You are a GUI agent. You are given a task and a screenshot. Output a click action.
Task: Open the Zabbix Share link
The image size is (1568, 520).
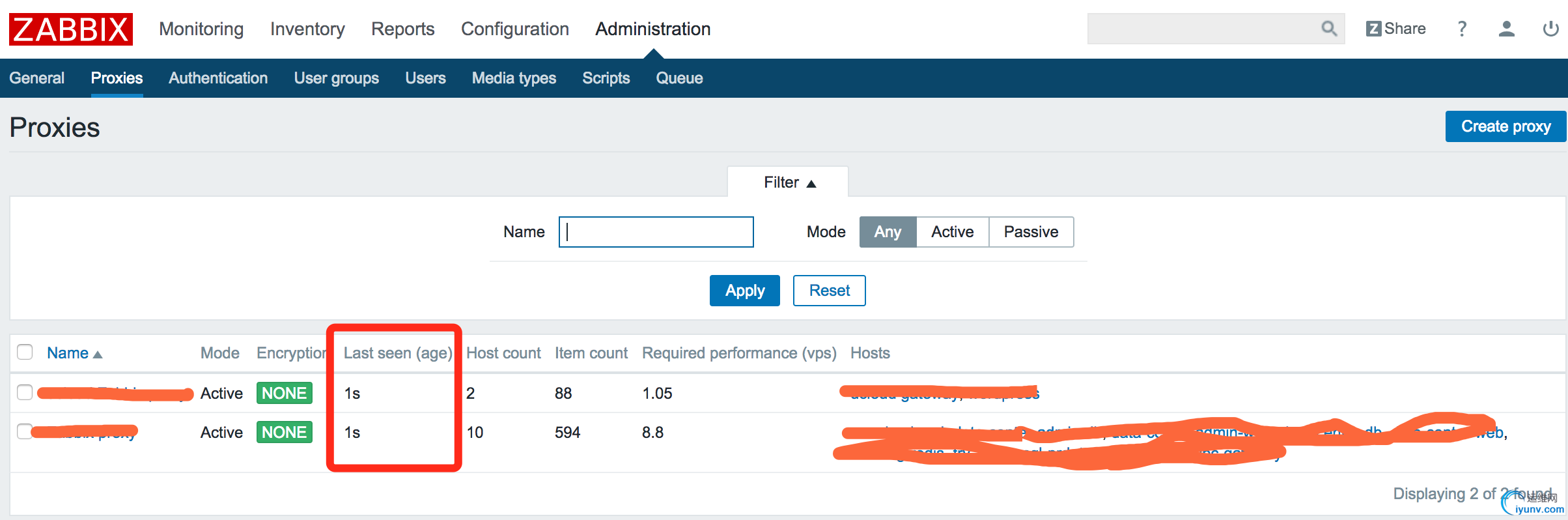1395,29
